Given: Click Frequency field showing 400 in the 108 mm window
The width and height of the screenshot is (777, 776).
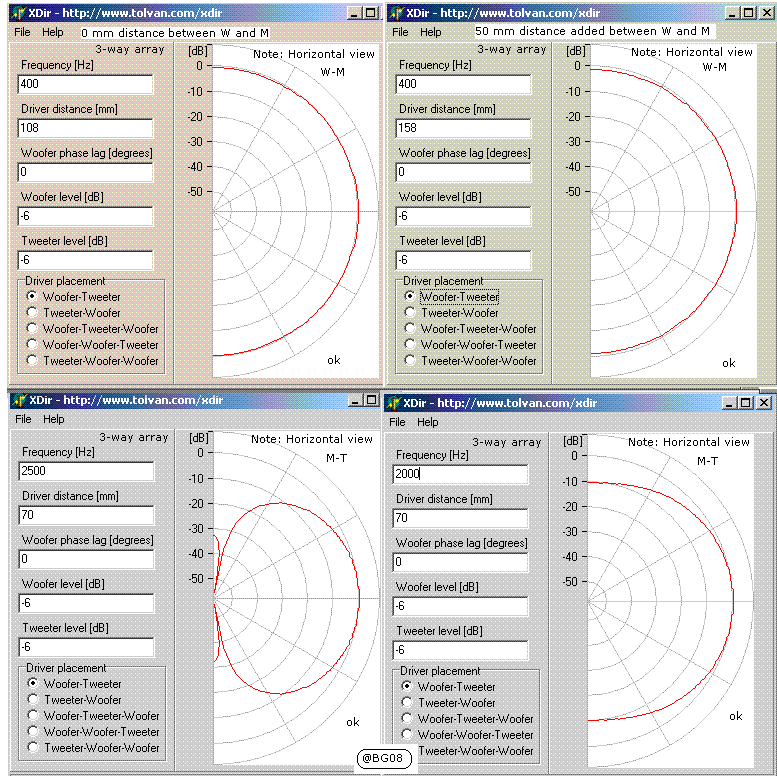Looking at the screenshot, I should tap(85, 84).
